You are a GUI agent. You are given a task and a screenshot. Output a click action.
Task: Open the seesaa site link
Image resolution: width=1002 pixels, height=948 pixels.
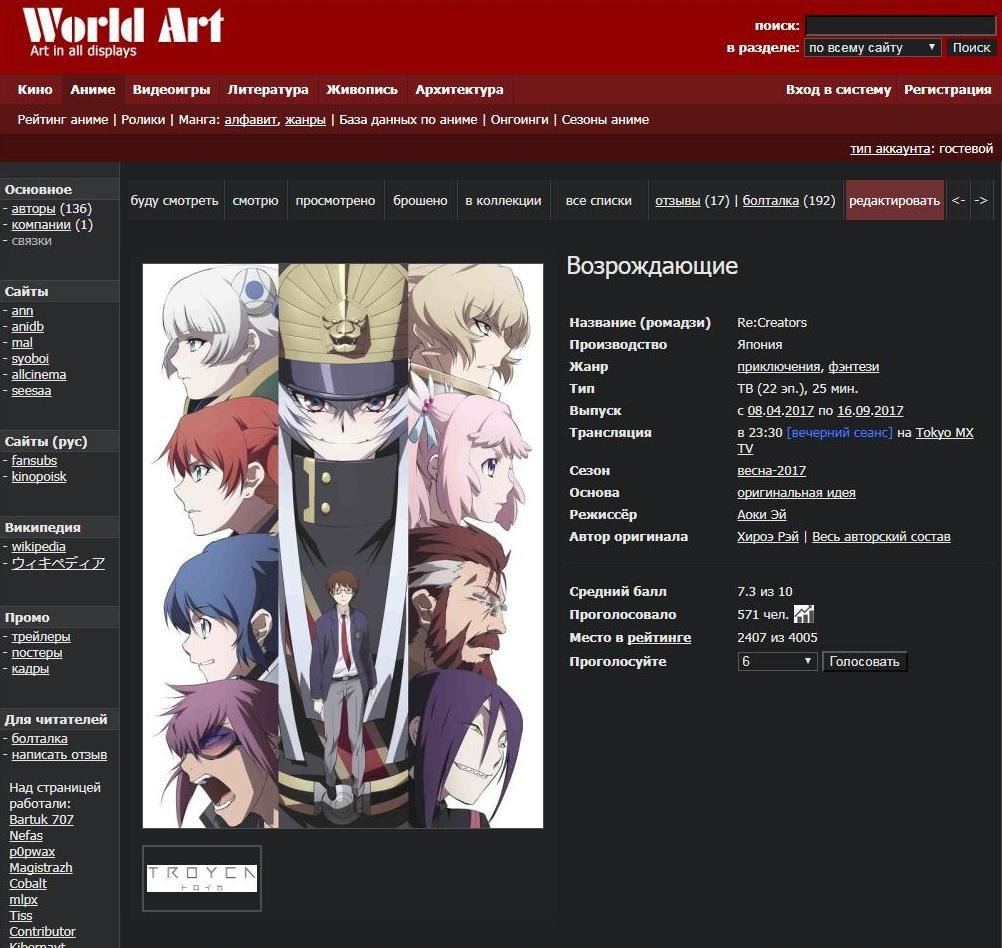tap(31, 391)
